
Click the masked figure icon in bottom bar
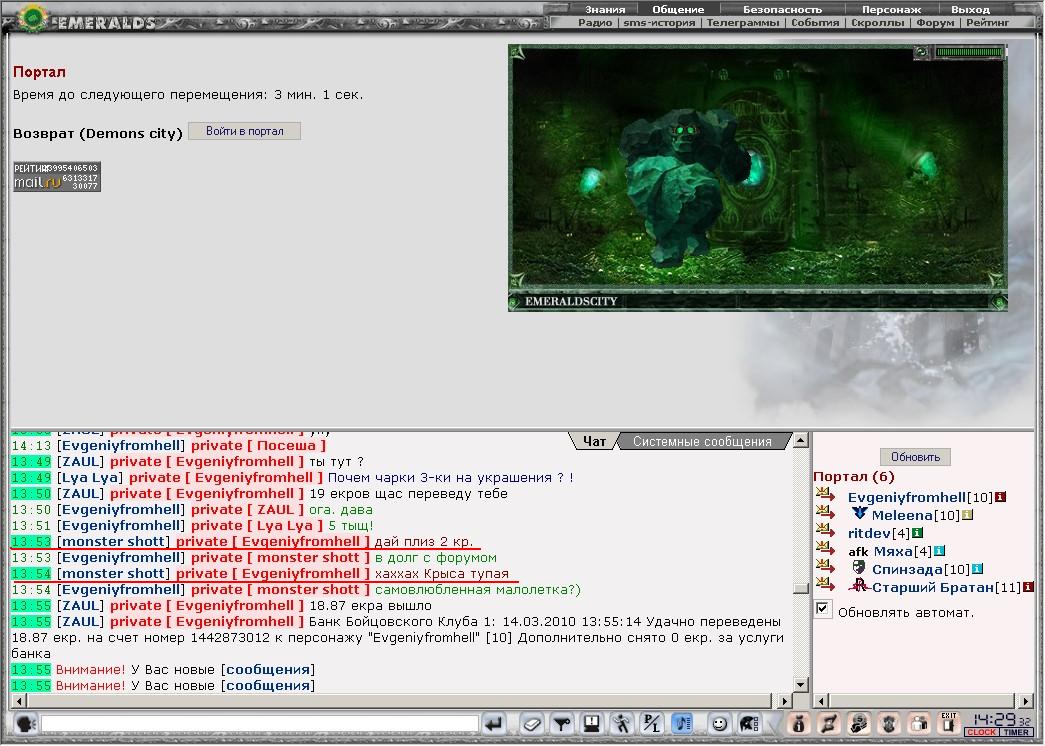[x=858, y=723]
